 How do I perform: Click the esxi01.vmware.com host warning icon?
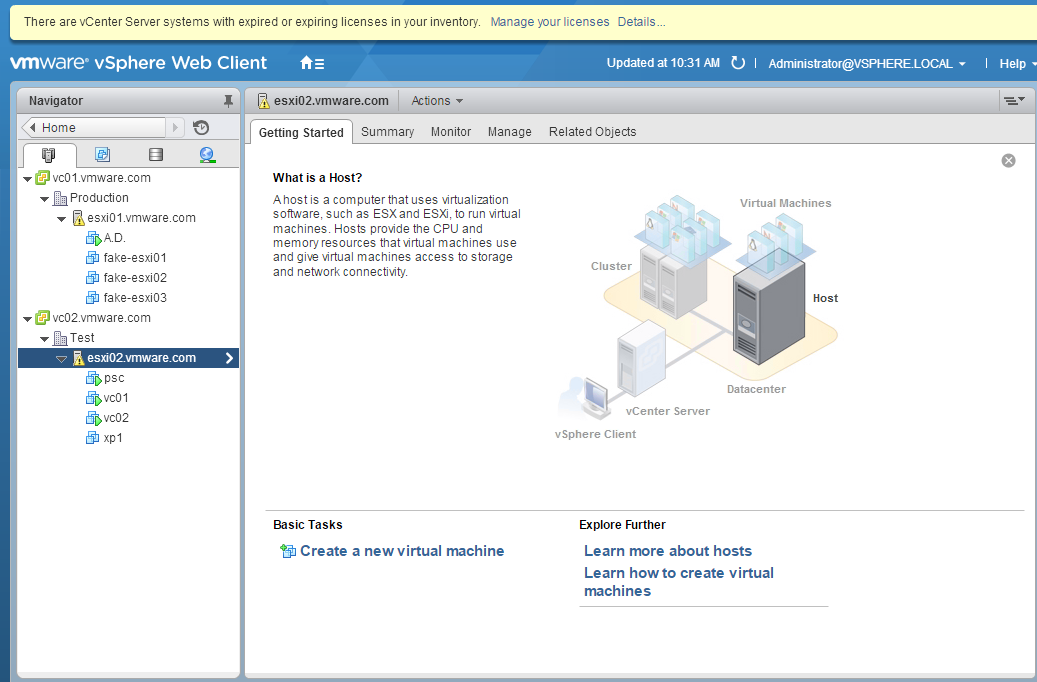78,218
